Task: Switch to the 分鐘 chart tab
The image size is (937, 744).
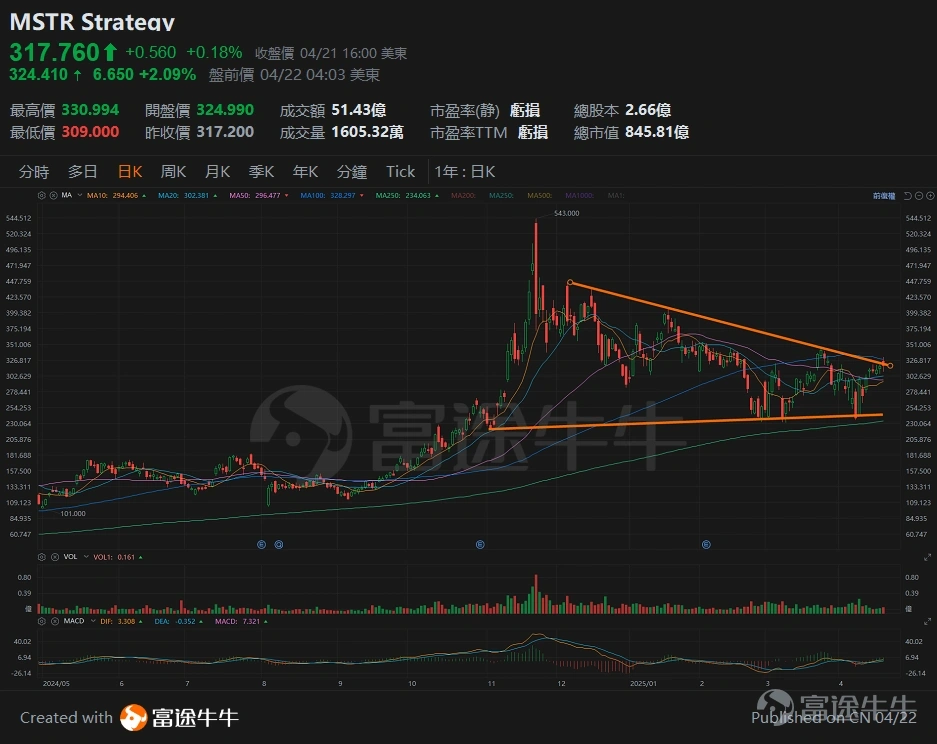Action: 351,172
